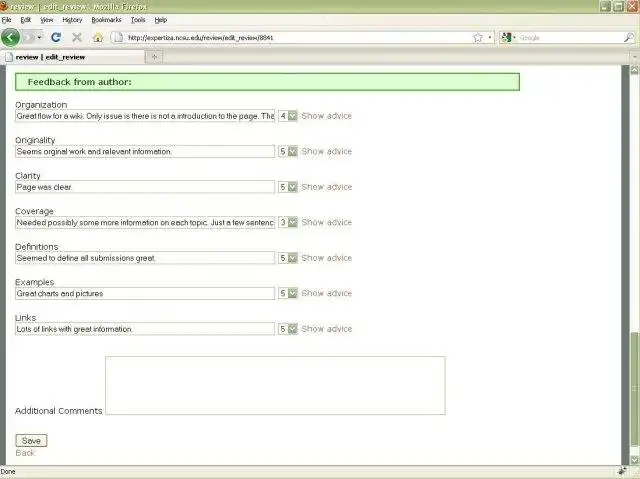Click the tab list arrow at the tab bar end
Screen dimensions: 640x479
coord(635,57)
